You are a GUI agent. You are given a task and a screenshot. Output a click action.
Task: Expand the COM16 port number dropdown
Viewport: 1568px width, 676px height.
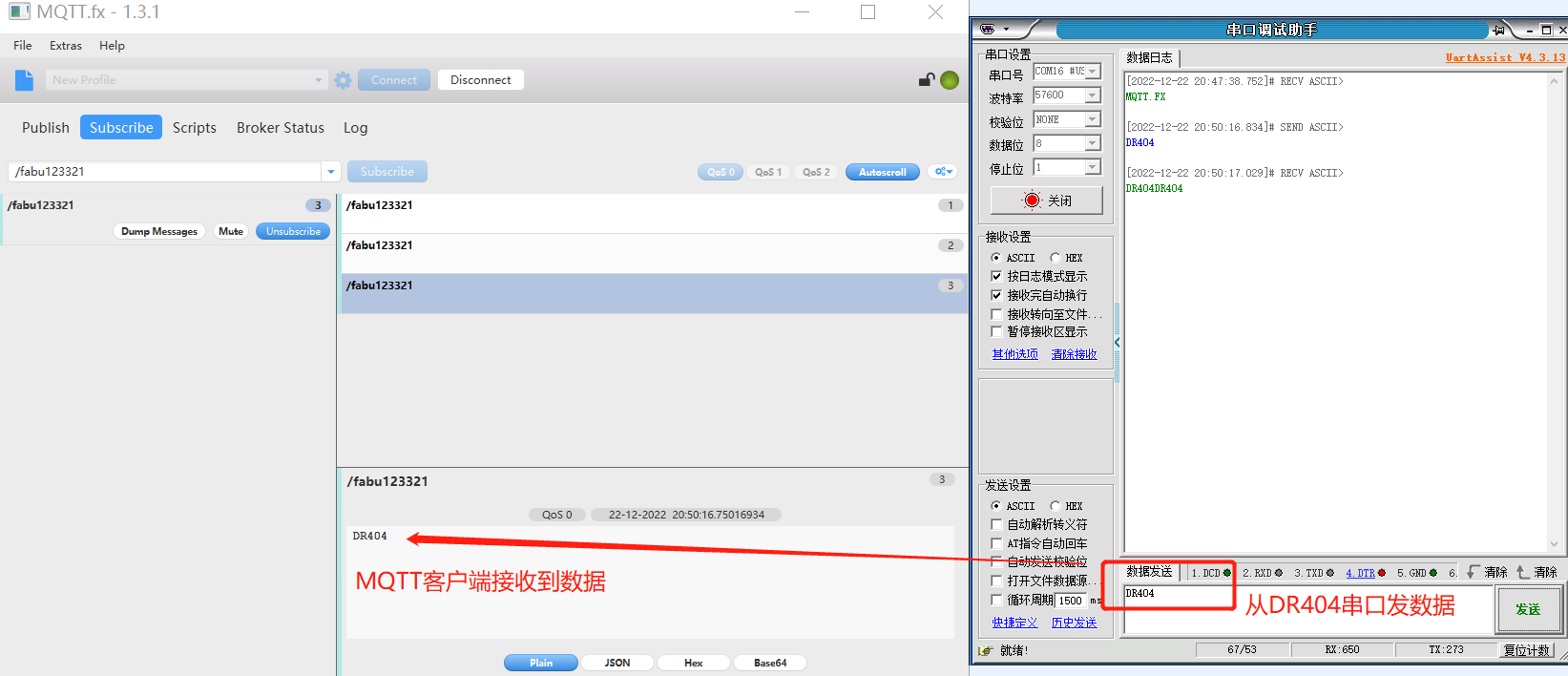pos(1093,72)
